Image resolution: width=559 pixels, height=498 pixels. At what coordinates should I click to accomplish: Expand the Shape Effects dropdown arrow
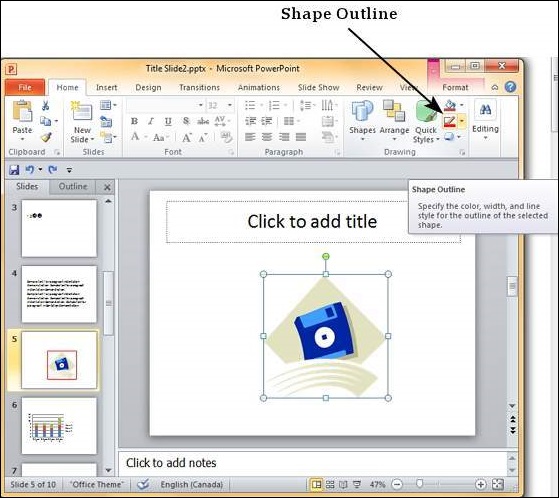pyautogui.click(x=459, y=137)
